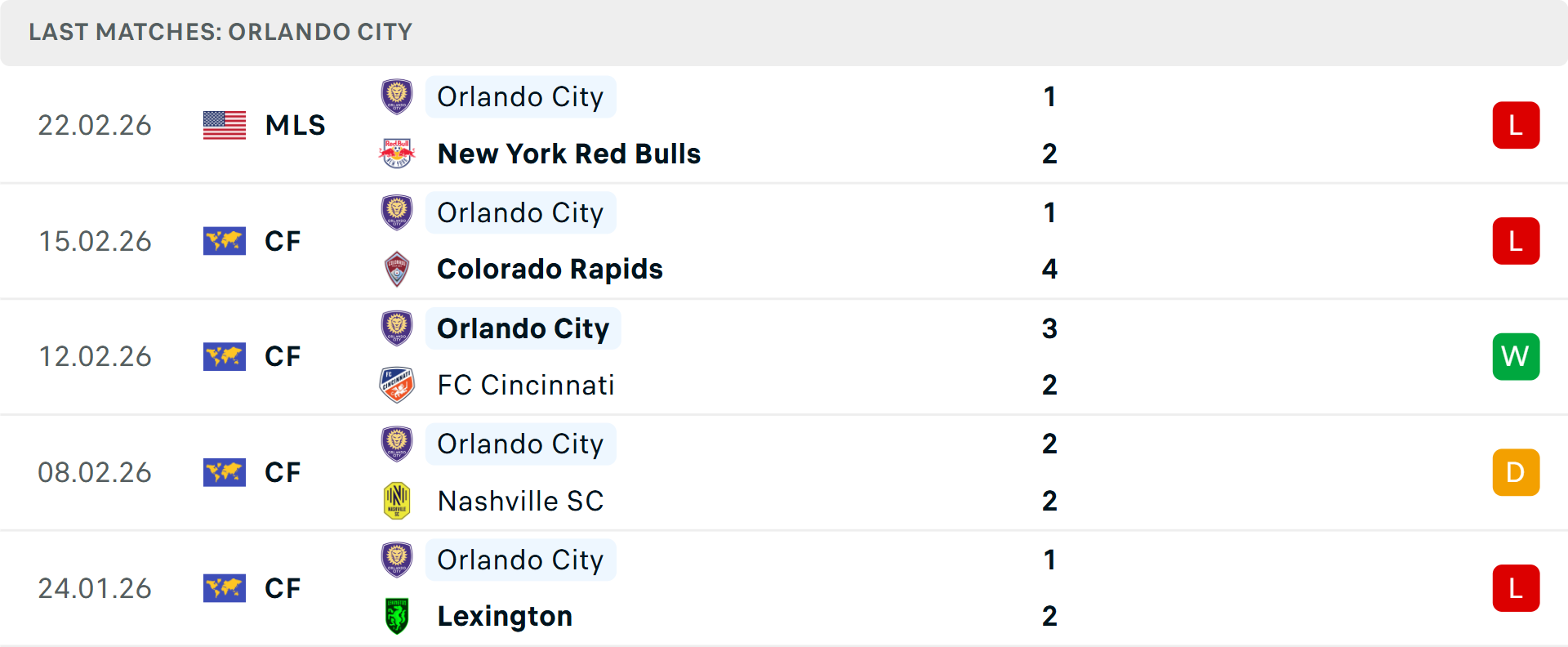Click the New York Red Bulls crest
Screen dimensions: 1568x647
[398, 154]
